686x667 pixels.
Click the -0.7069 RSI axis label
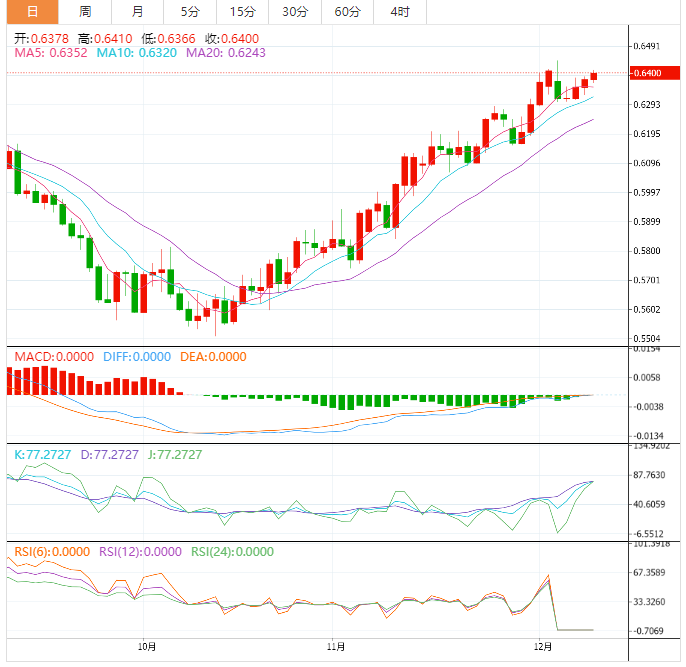coord(648,631)
